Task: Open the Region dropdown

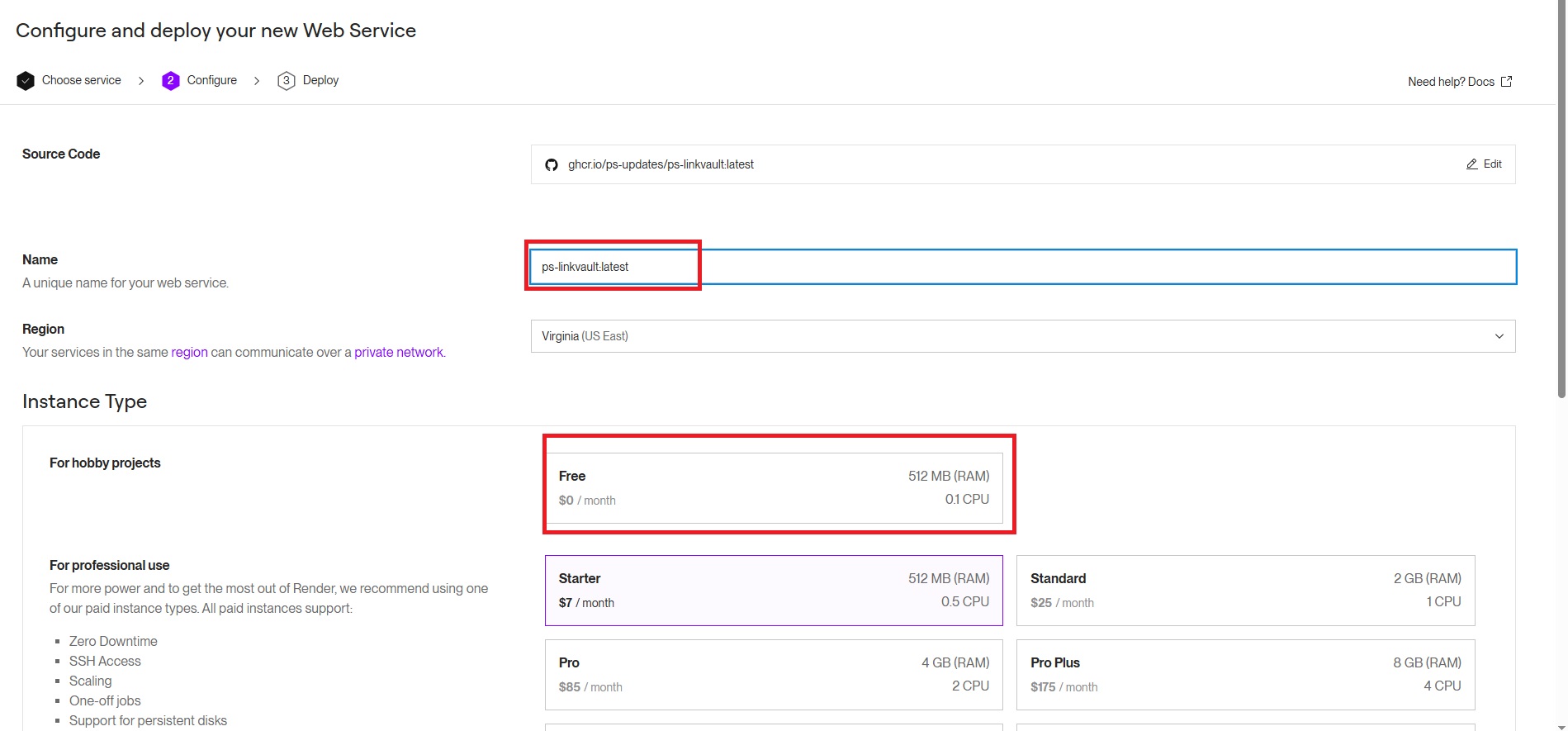Action: click(x=1023, y=336)
